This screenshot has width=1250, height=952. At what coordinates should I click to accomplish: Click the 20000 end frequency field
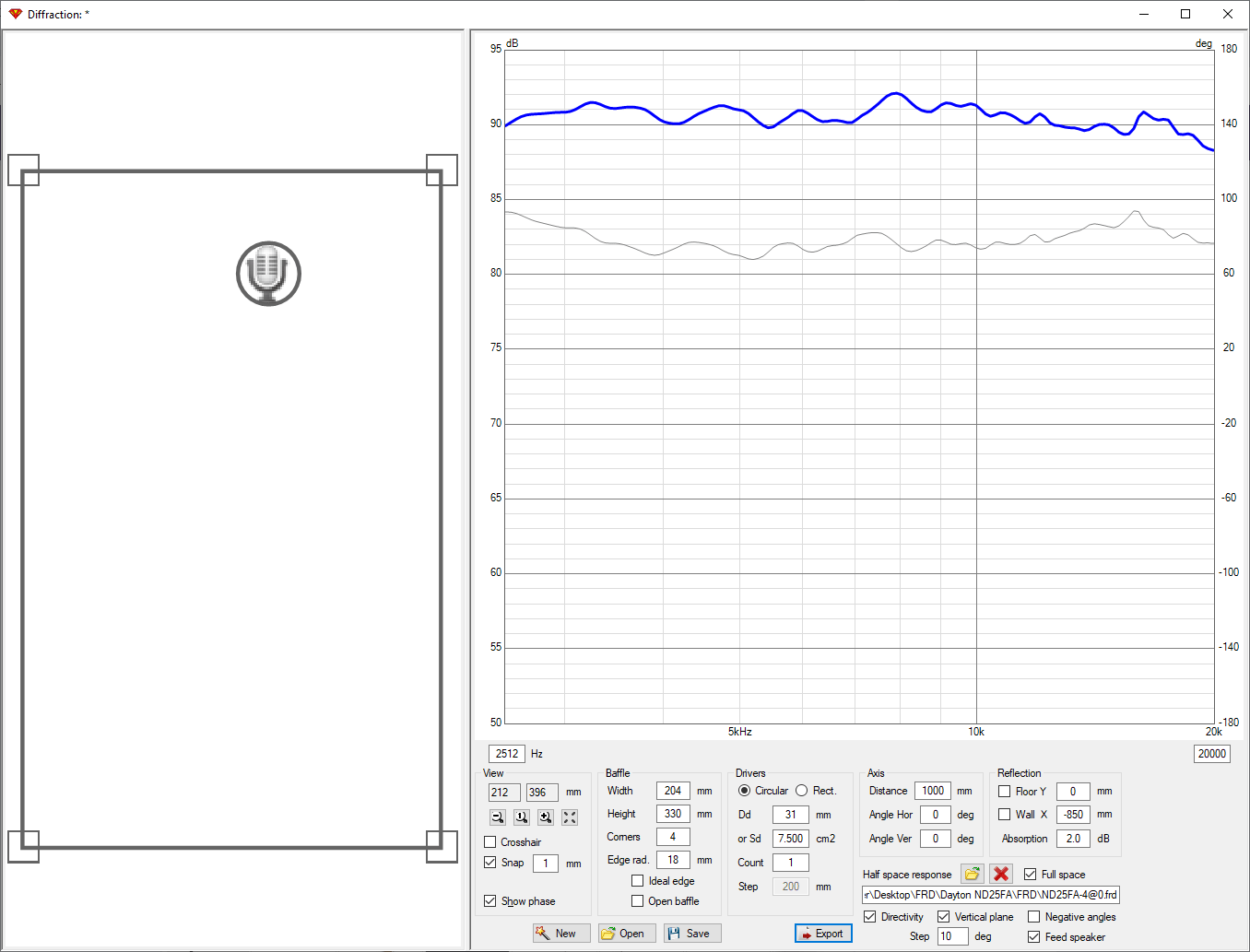(x=1212, y=754)
